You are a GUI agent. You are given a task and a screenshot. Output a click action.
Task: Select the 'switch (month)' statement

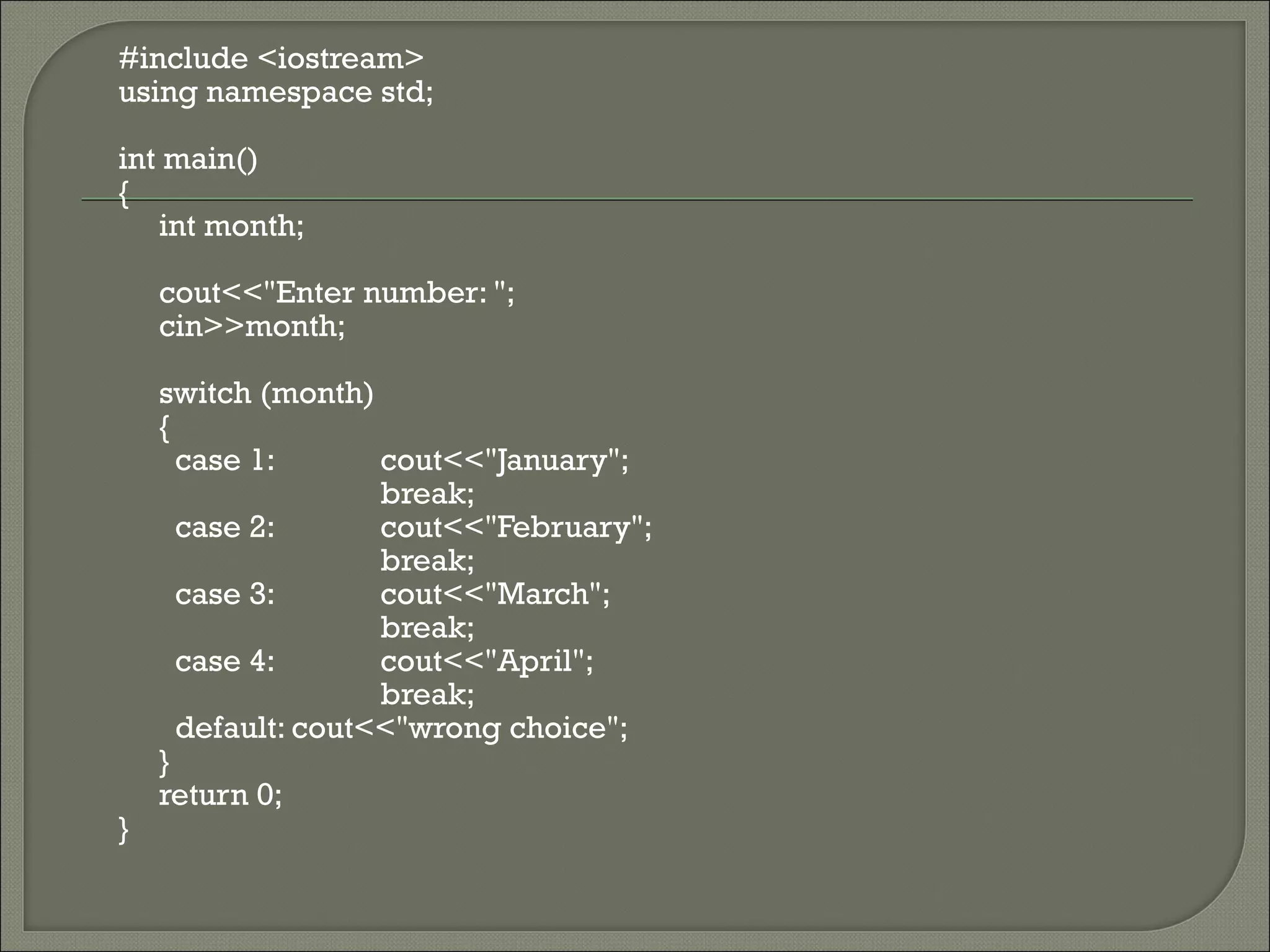point(266,394)
